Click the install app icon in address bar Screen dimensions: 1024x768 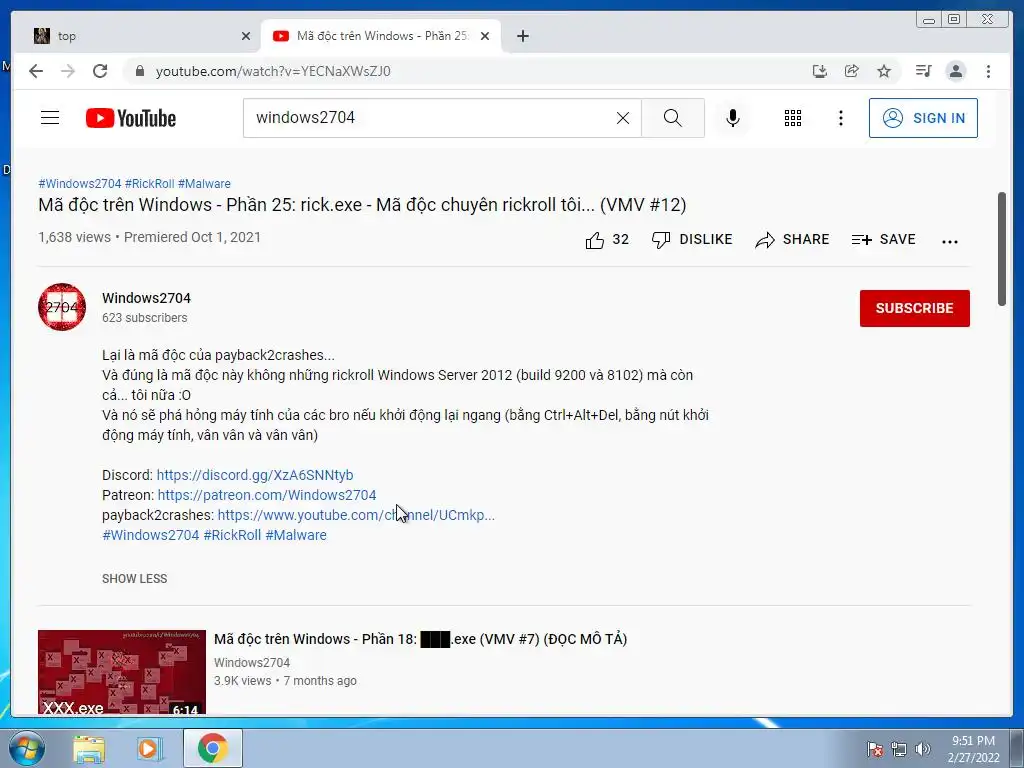820,71
